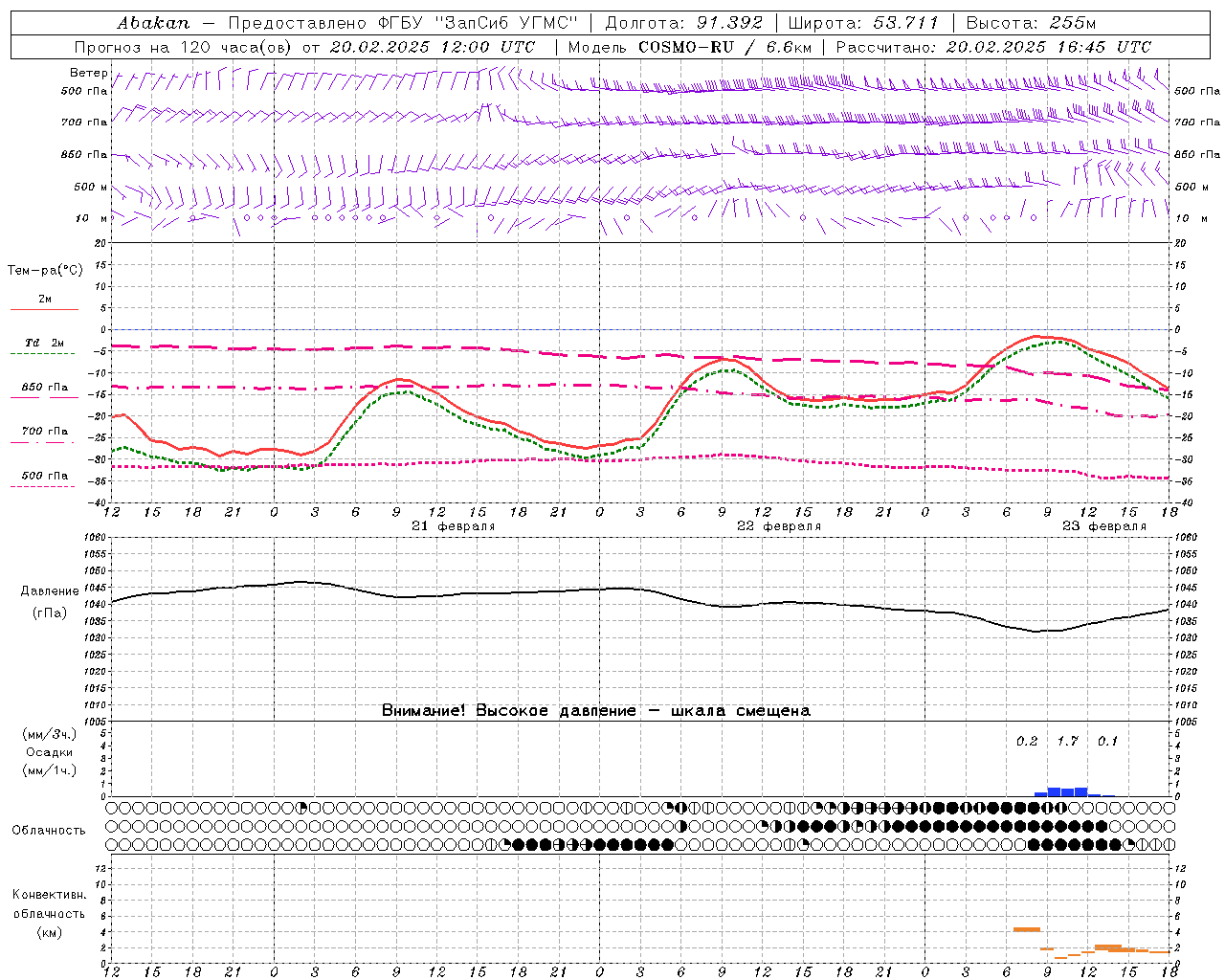This screenshot has height=980, width=1225.
Task: Click the "(мм/3ч.)" precipitation unit label
Action: (50, 734)
